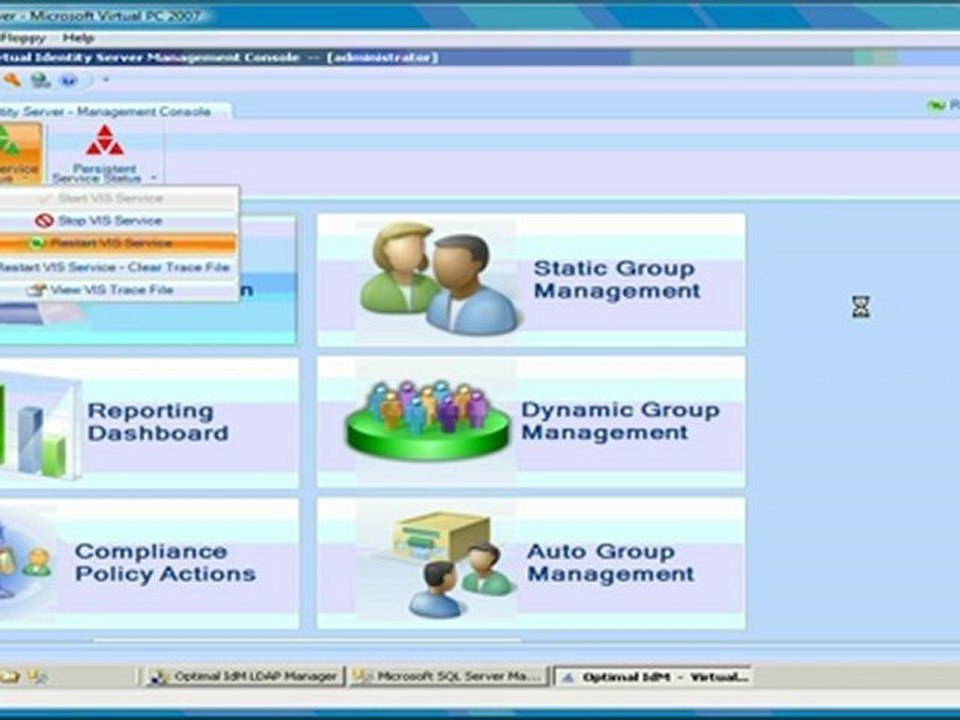
Task: Click the green refresh icon at top right
Action: 936,107
